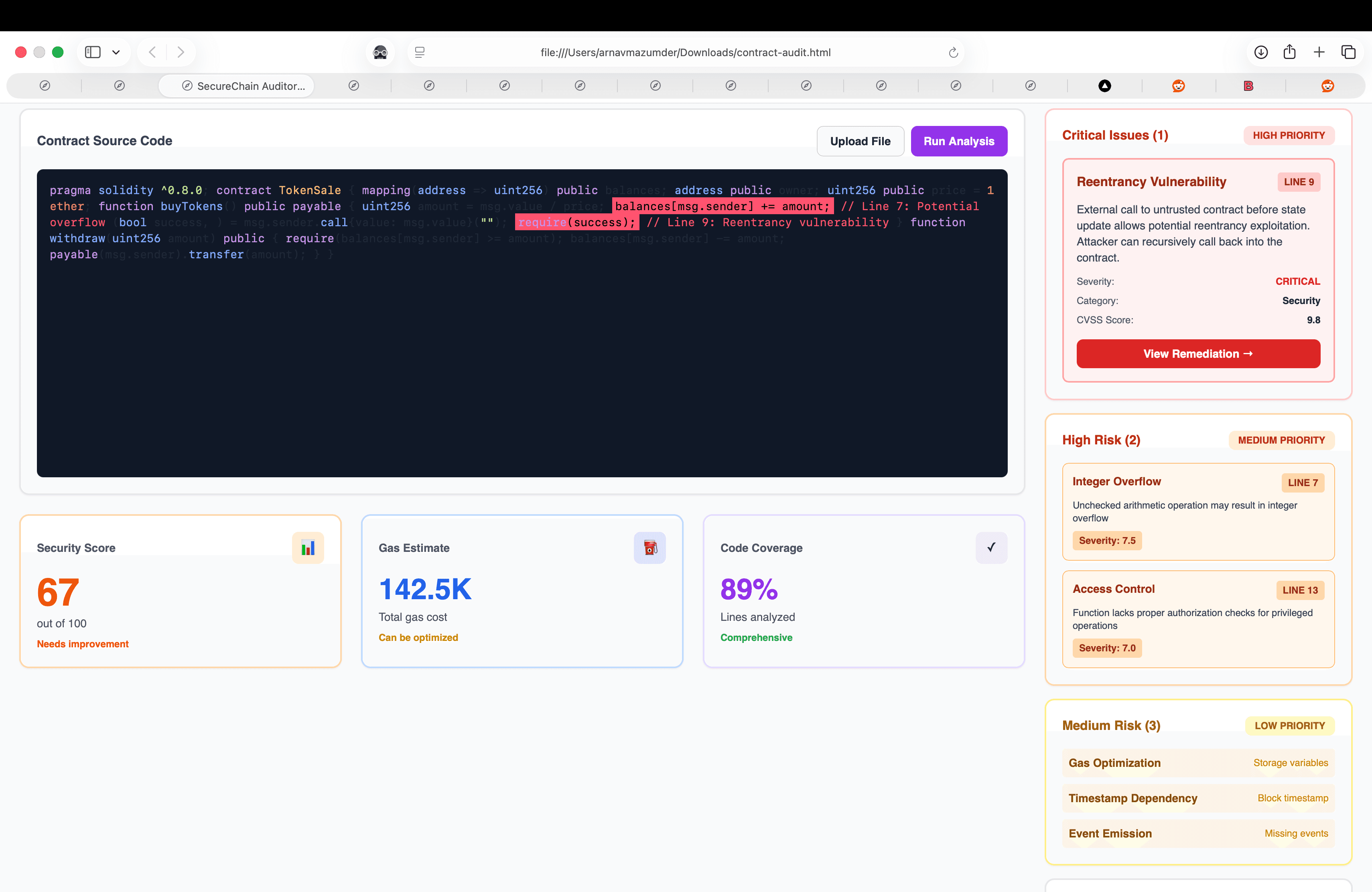This screenshot has width=1372, height=892.
Task: Click the fuel pump icon on Gas Estimate card
Action: click(x=649, y=547)
